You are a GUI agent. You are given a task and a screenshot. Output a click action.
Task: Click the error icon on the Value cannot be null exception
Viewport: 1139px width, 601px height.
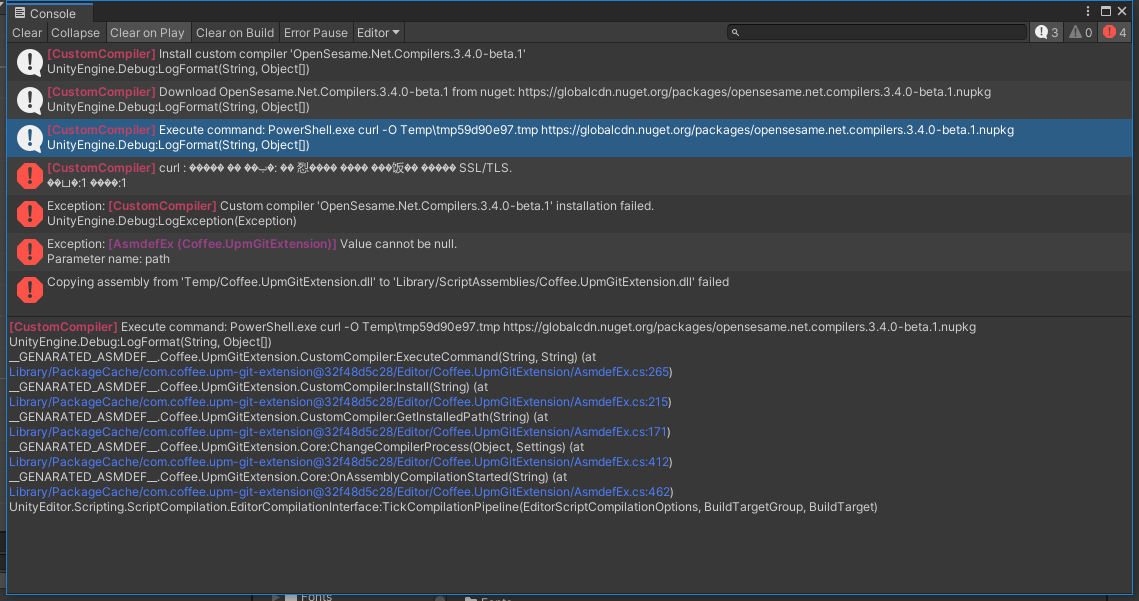tap(29, 252)
